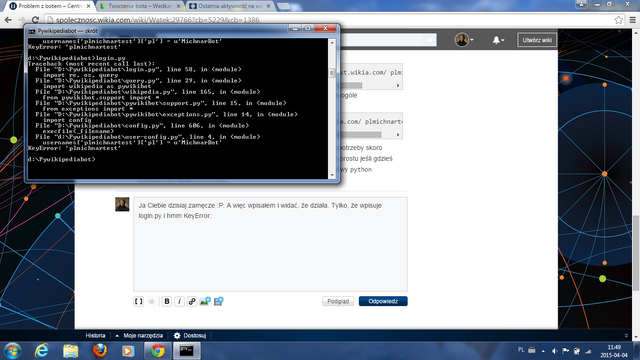
Task: Select command prompt in the taskbar
Action: click(187, 351)
